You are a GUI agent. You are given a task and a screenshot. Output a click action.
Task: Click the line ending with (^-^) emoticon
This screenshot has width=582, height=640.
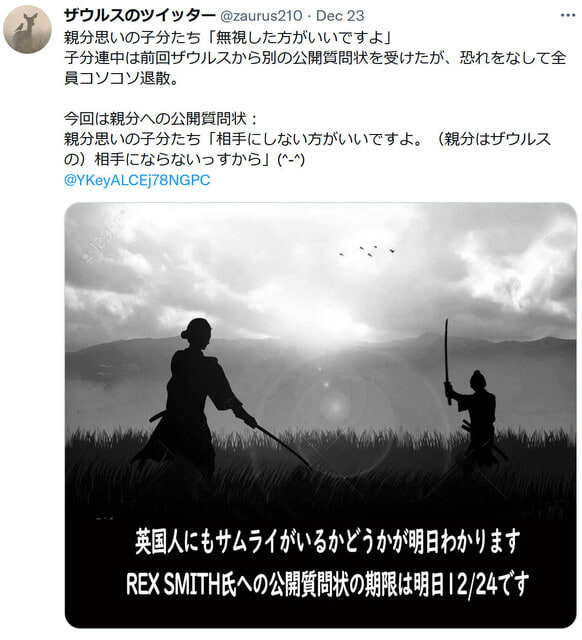coord(184,159)
